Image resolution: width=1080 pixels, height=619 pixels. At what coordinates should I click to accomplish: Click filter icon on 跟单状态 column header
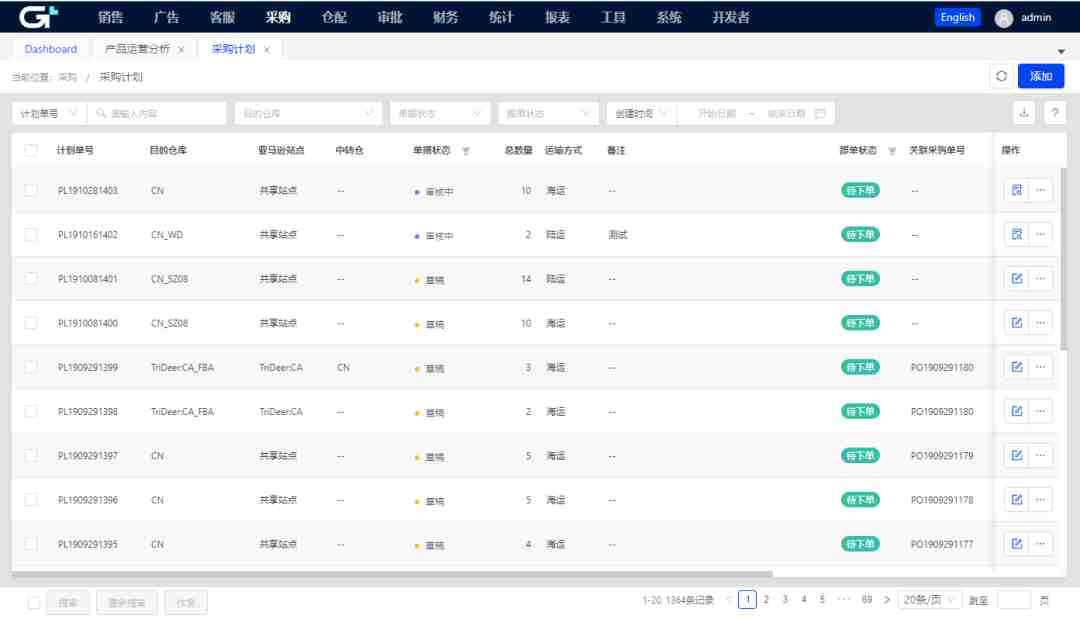coord(892,151)
